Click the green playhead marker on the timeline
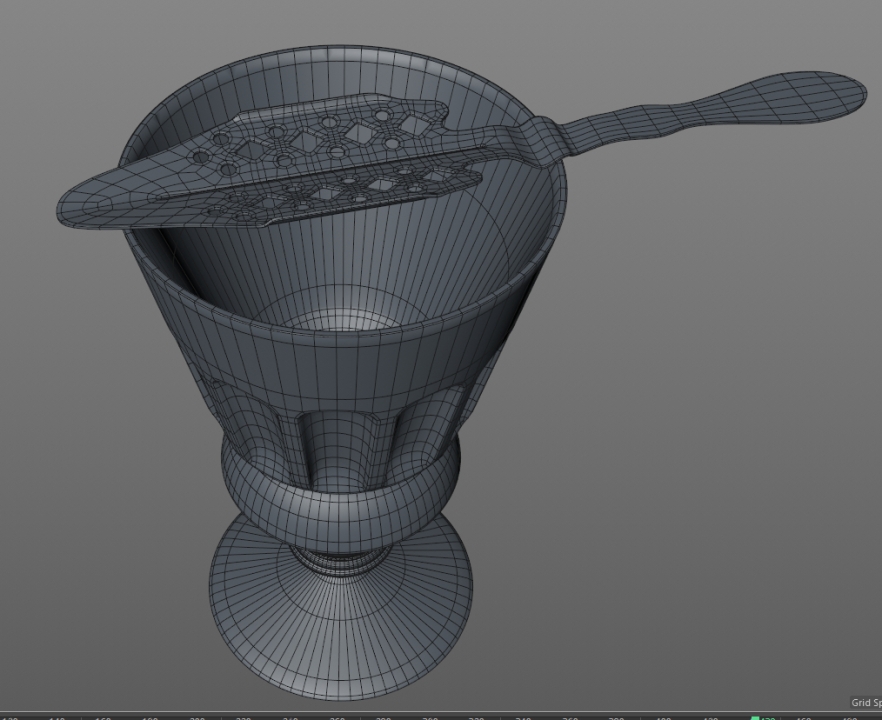 (x=756, y=716)
